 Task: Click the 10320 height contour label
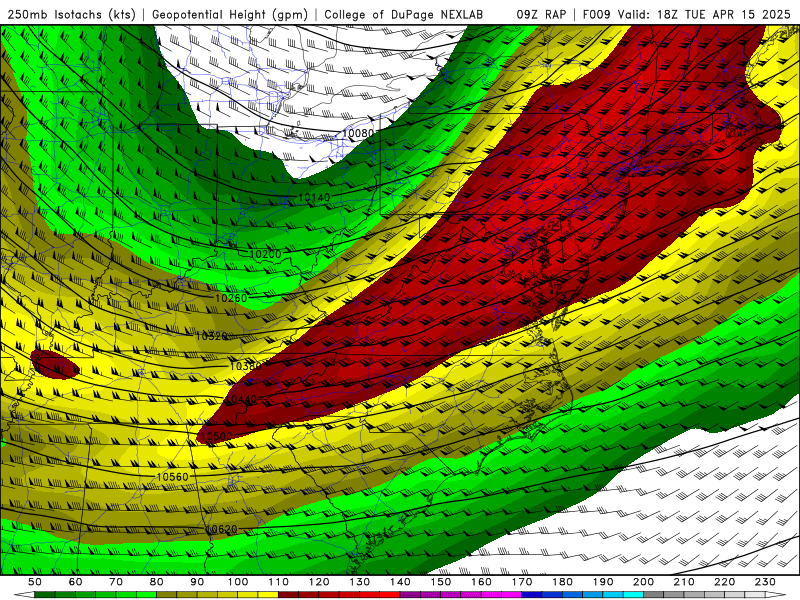point(211,336)
